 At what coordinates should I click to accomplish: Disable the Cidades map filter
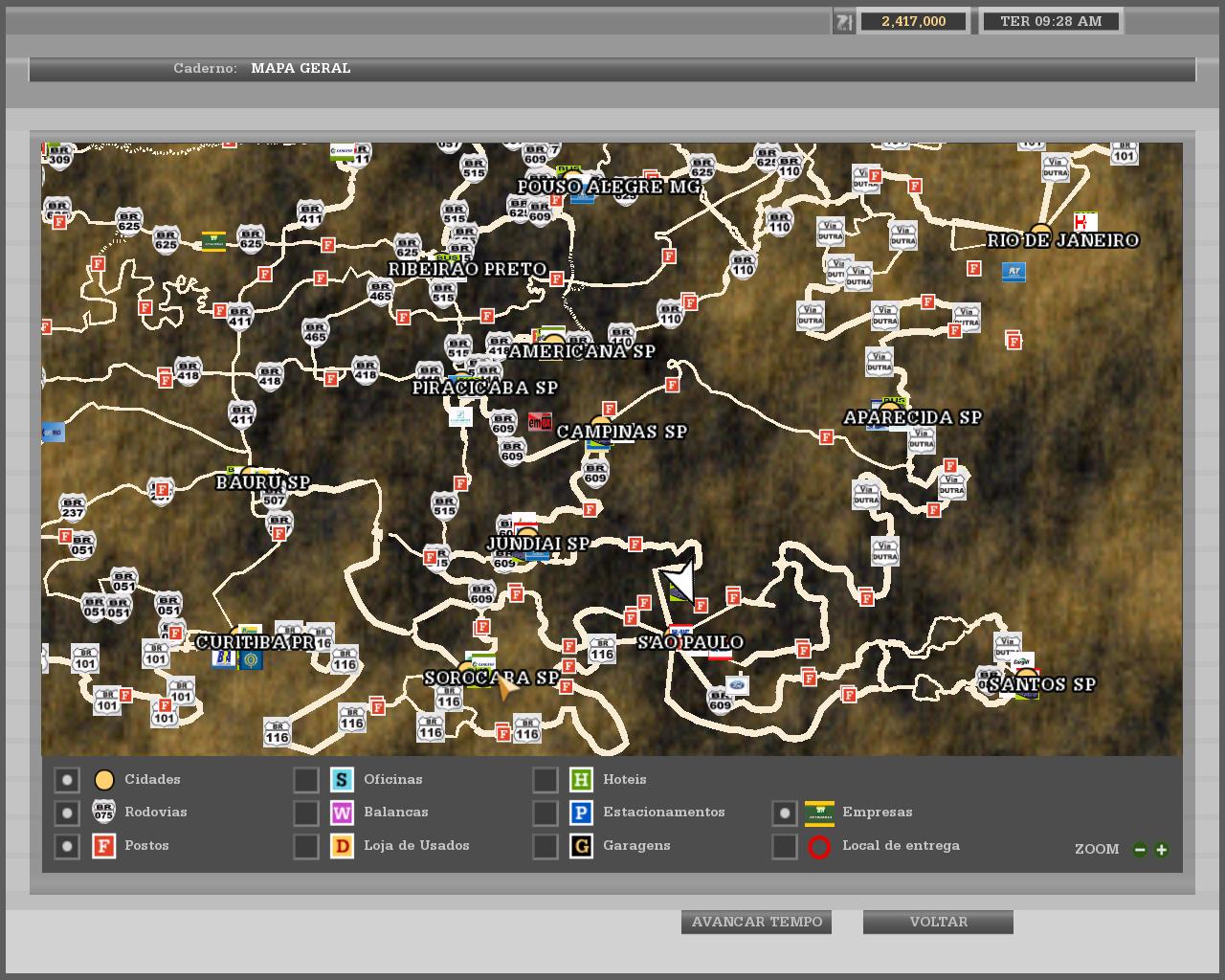pos(66,780)
